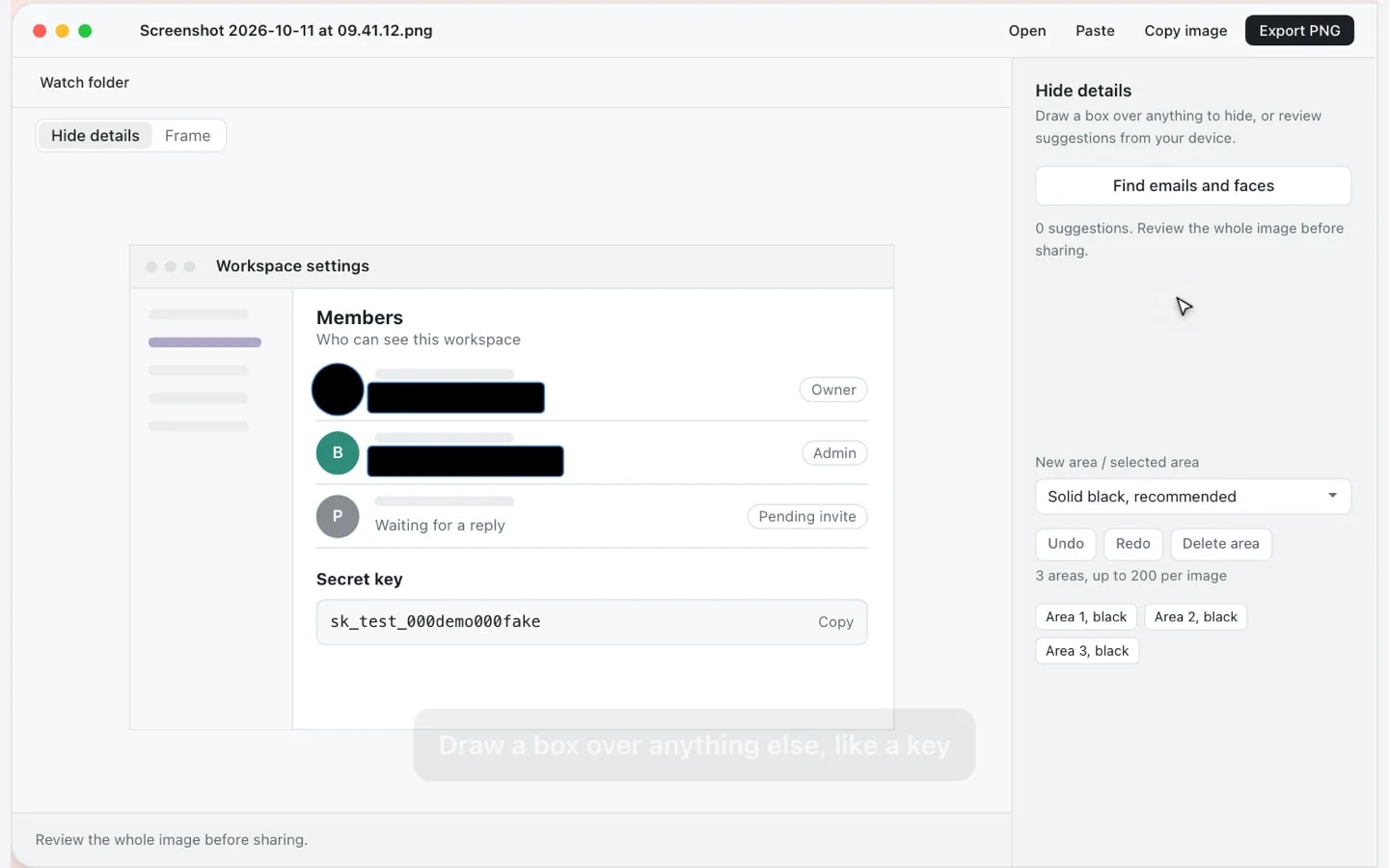Export the screenshot as PNG
Viewport: 1389px width, 868px height.
1299,31
